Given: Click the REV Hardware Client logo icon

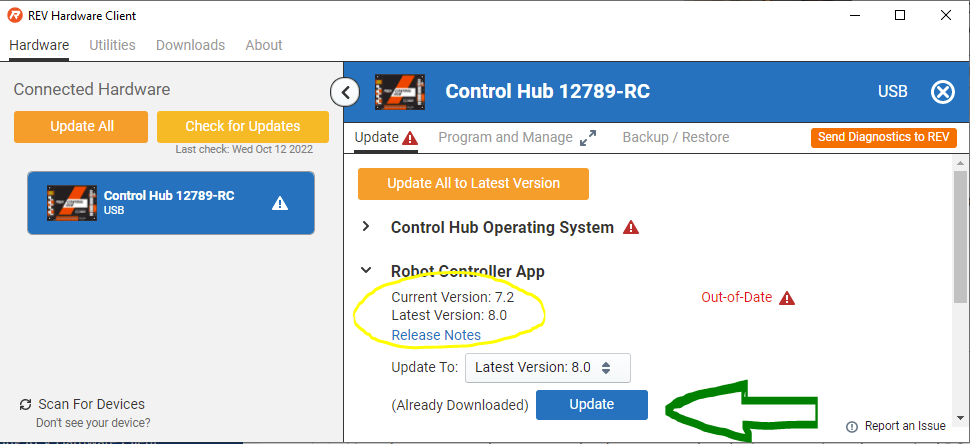Looking at the screenshot, I should point(16,16).
